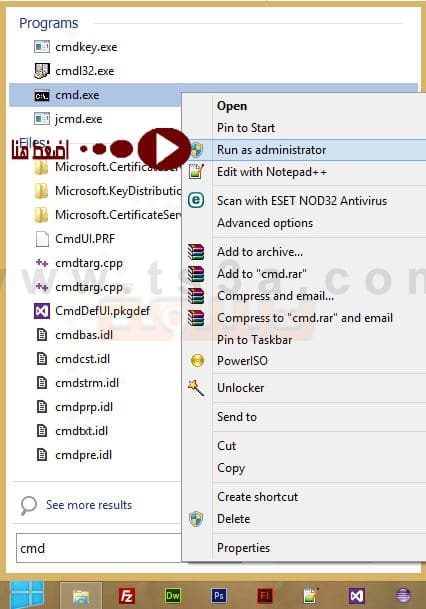
Task: Click See more results link
Action: coord(89,505)
